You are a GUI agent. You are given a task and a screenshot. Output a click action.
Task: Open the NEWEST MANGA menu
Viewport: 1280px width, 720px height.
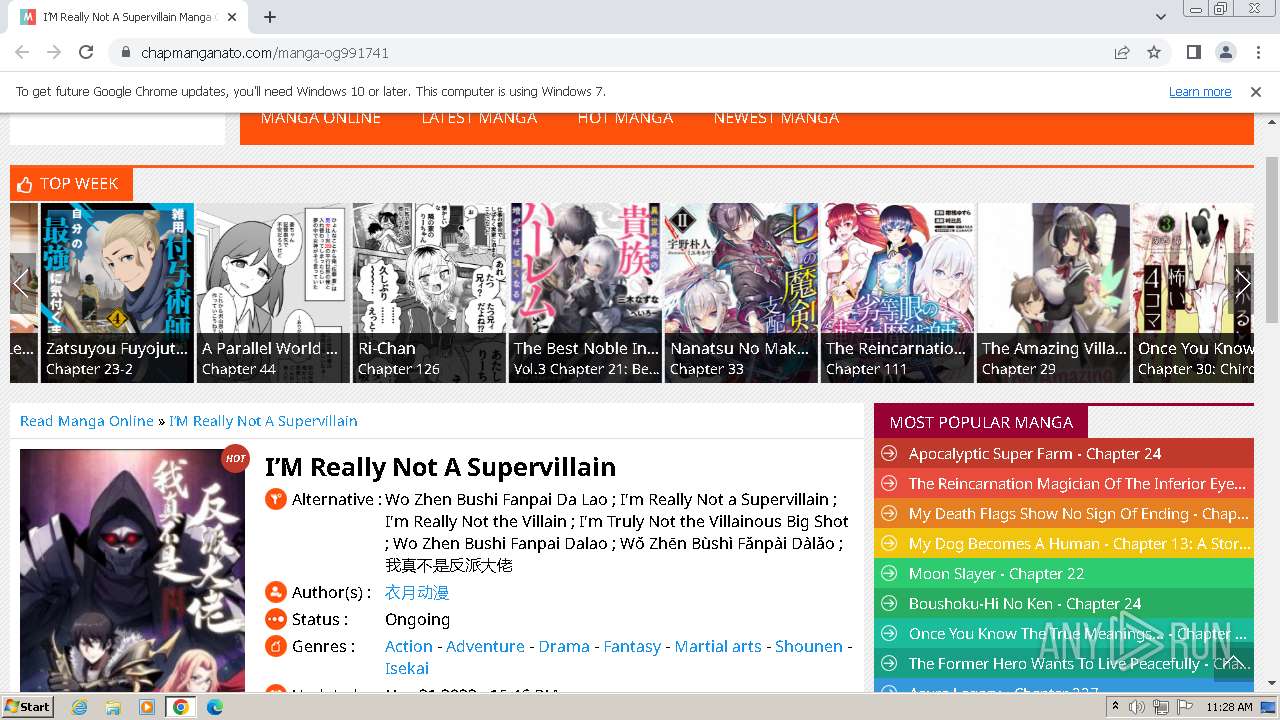point(776,118)
